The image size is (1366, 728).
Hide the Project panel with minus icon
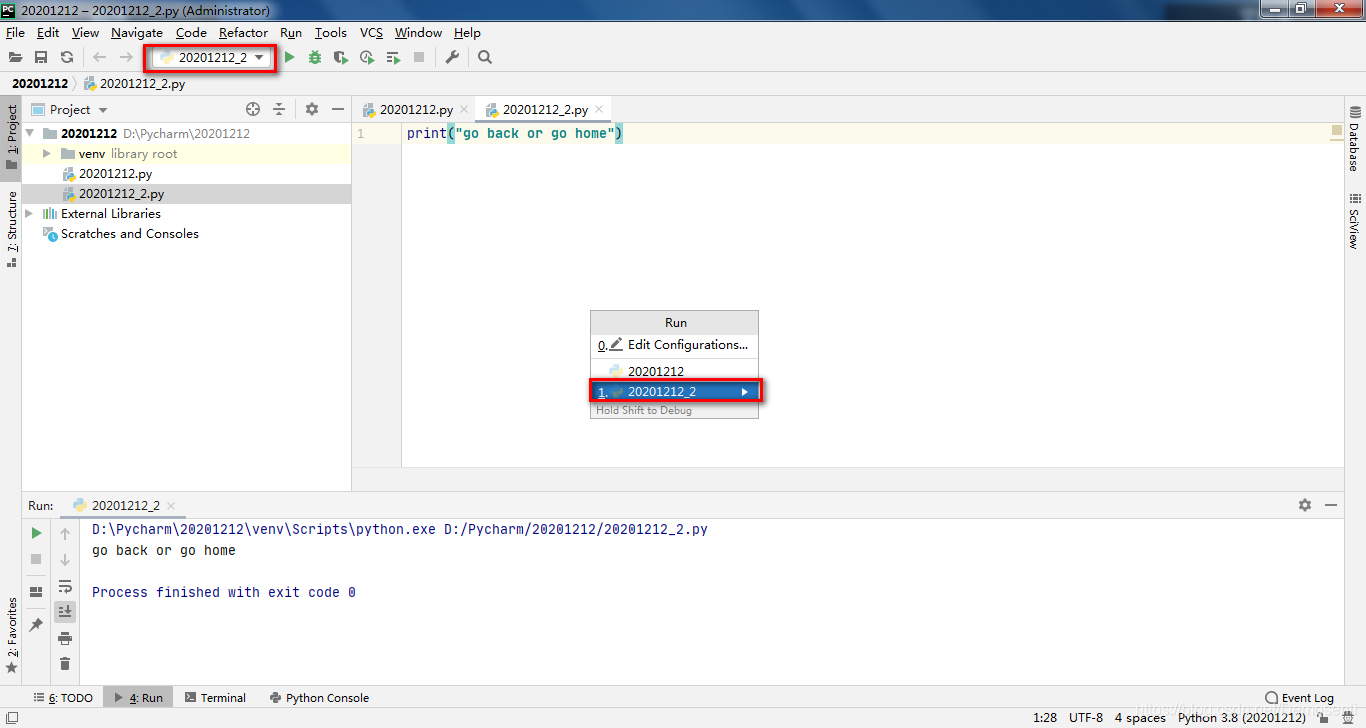pyautogui.click(x=338, y=109)
